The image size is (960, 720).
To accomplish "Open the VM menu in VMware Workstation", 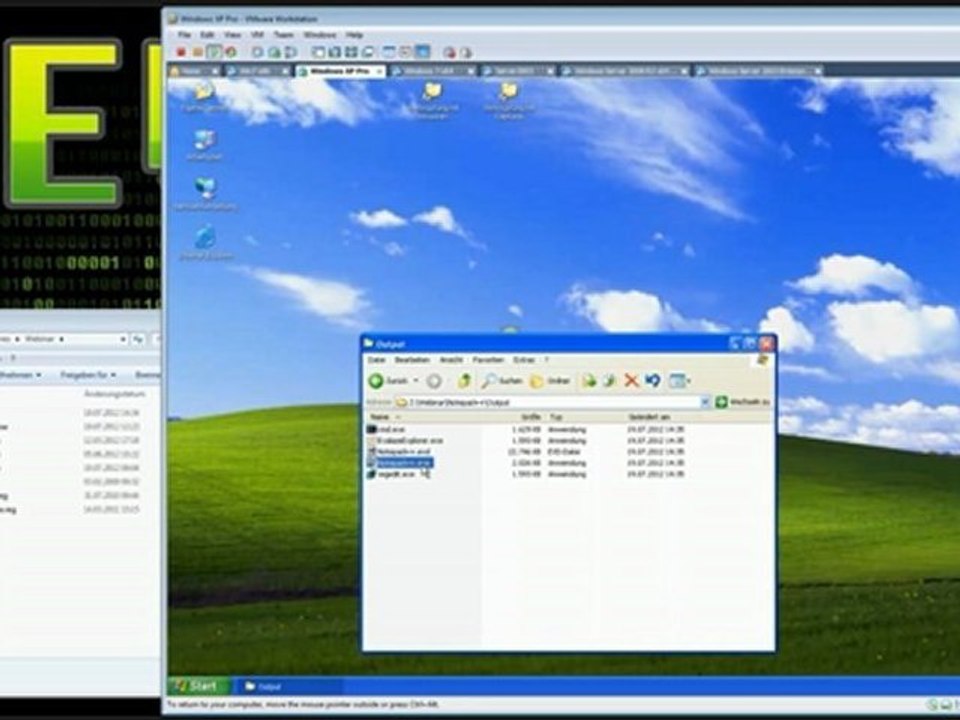I will (257, 35).
